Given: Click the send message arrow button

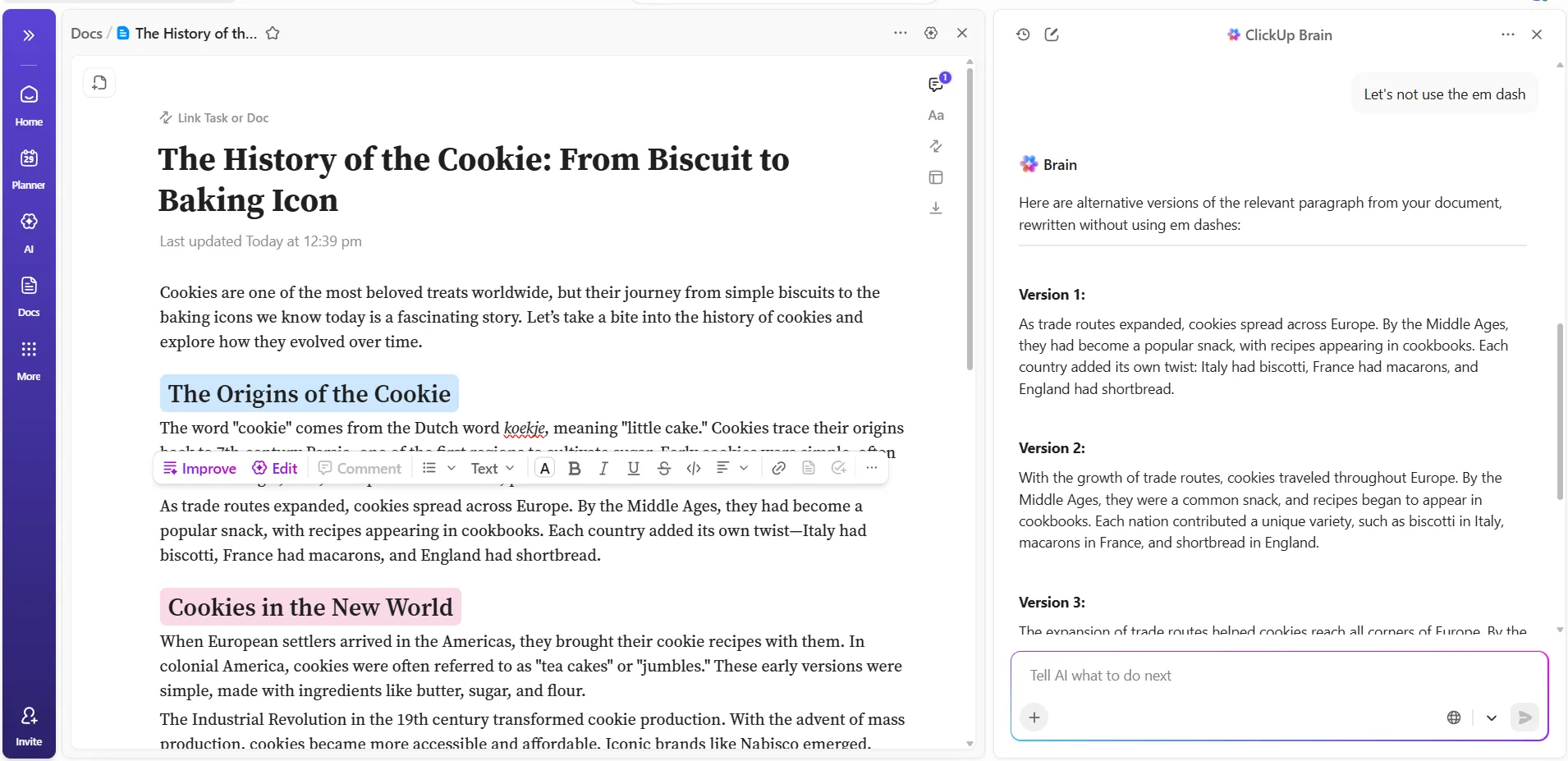Looking at the screenshot, I should click(1524, 717).
